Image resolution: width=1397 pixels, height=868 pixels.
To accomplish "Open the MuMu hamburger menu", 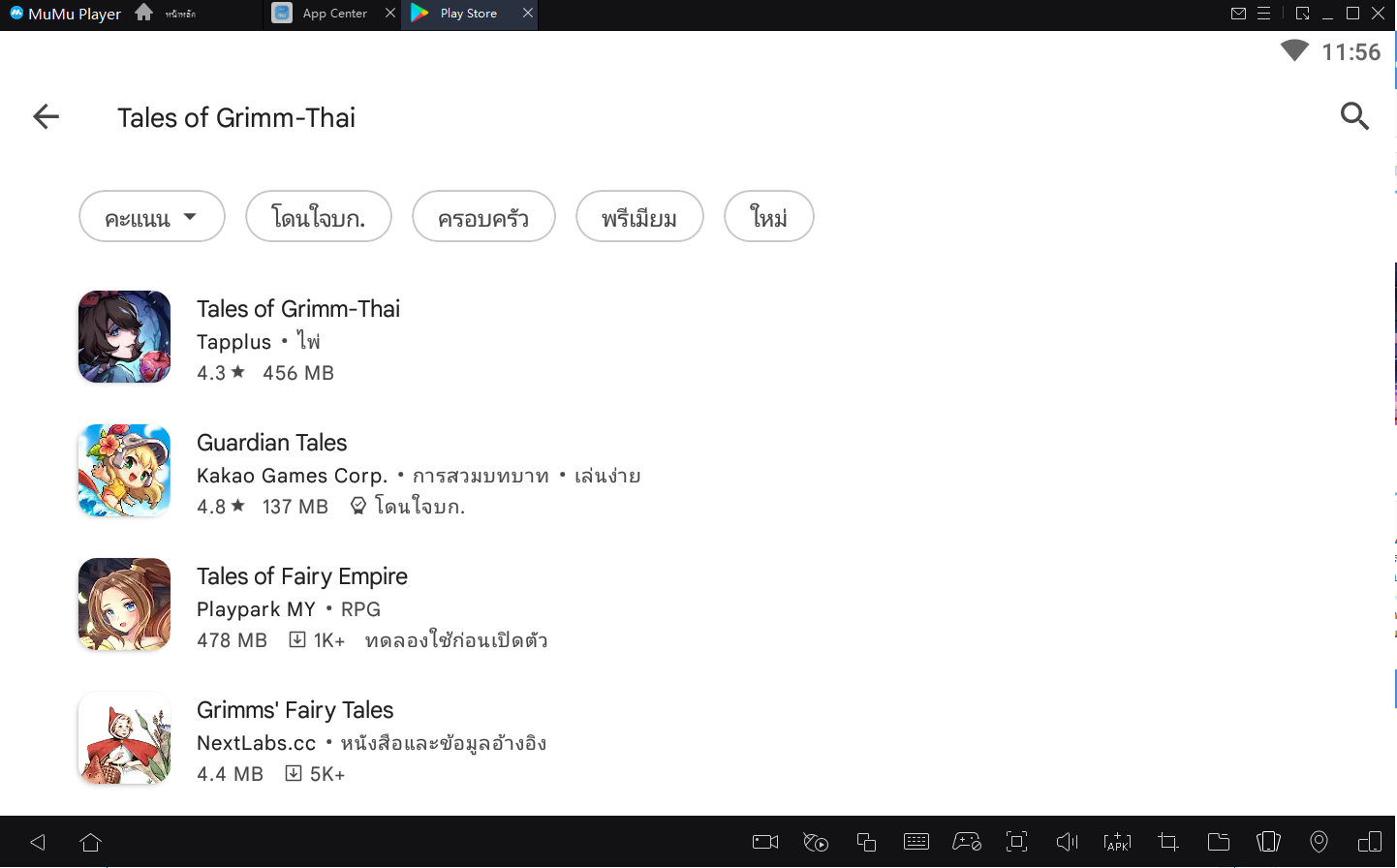I will click(x=1263, y=14).
